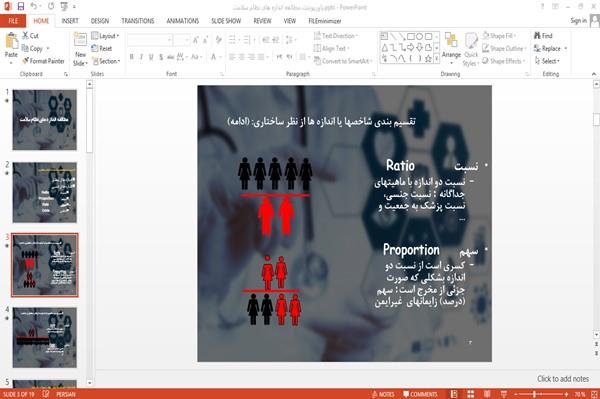600x399 pixels.
Task: Open the font color picker
Action: (214, 57)
